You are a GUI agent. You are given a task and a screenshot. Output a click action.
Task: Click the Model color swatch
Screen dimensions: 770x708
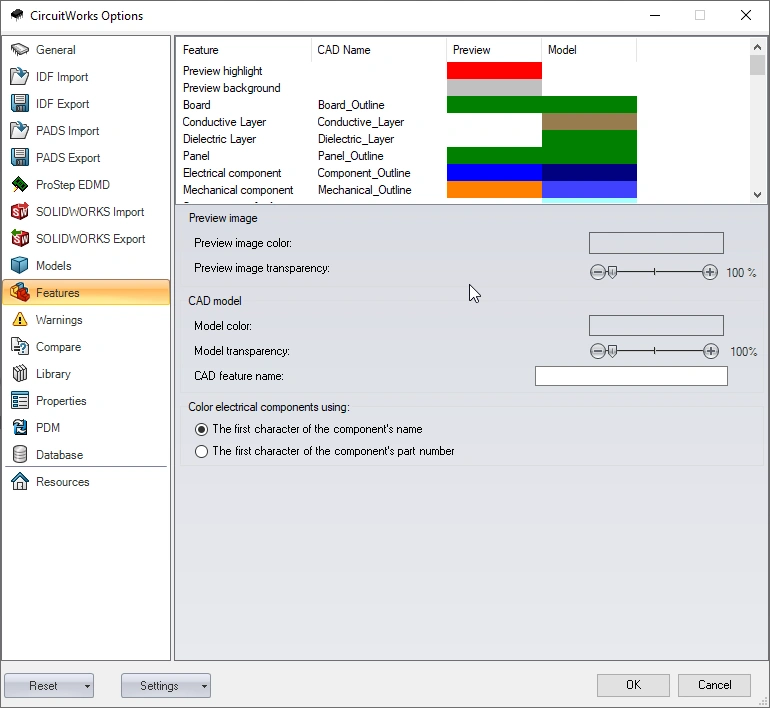coord(656,326)
